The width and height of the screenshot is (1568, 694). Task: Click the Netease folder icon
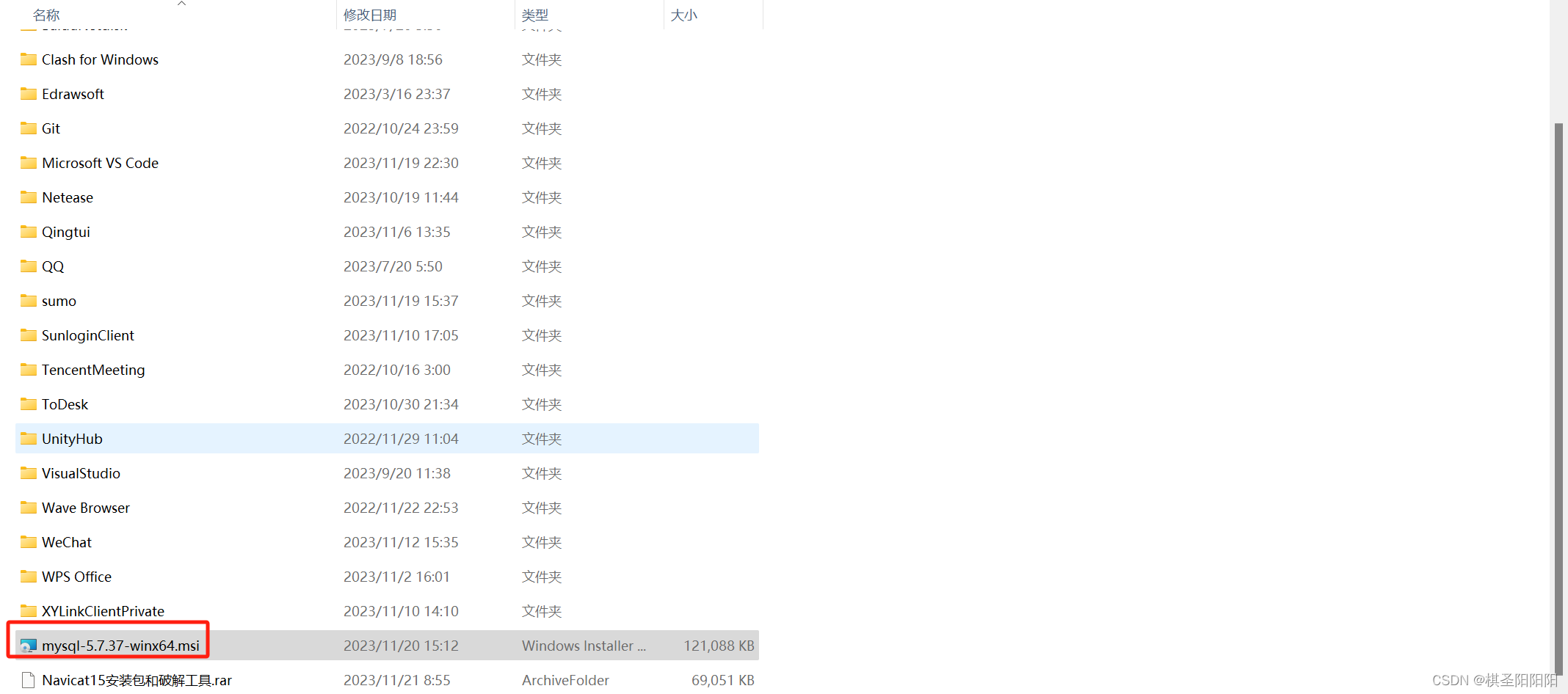29,197
